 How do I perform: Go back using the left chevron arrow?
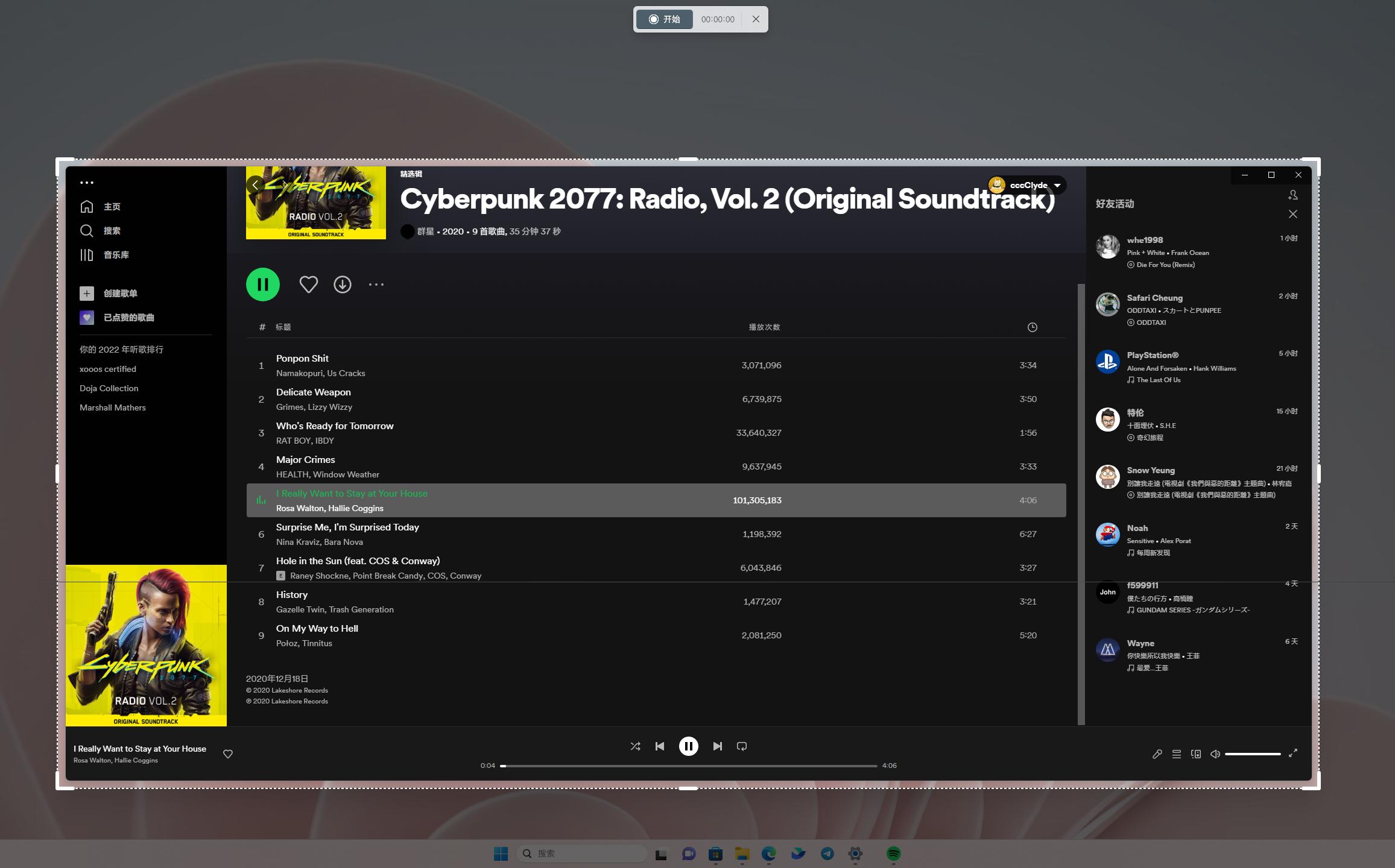coord(256,185)
